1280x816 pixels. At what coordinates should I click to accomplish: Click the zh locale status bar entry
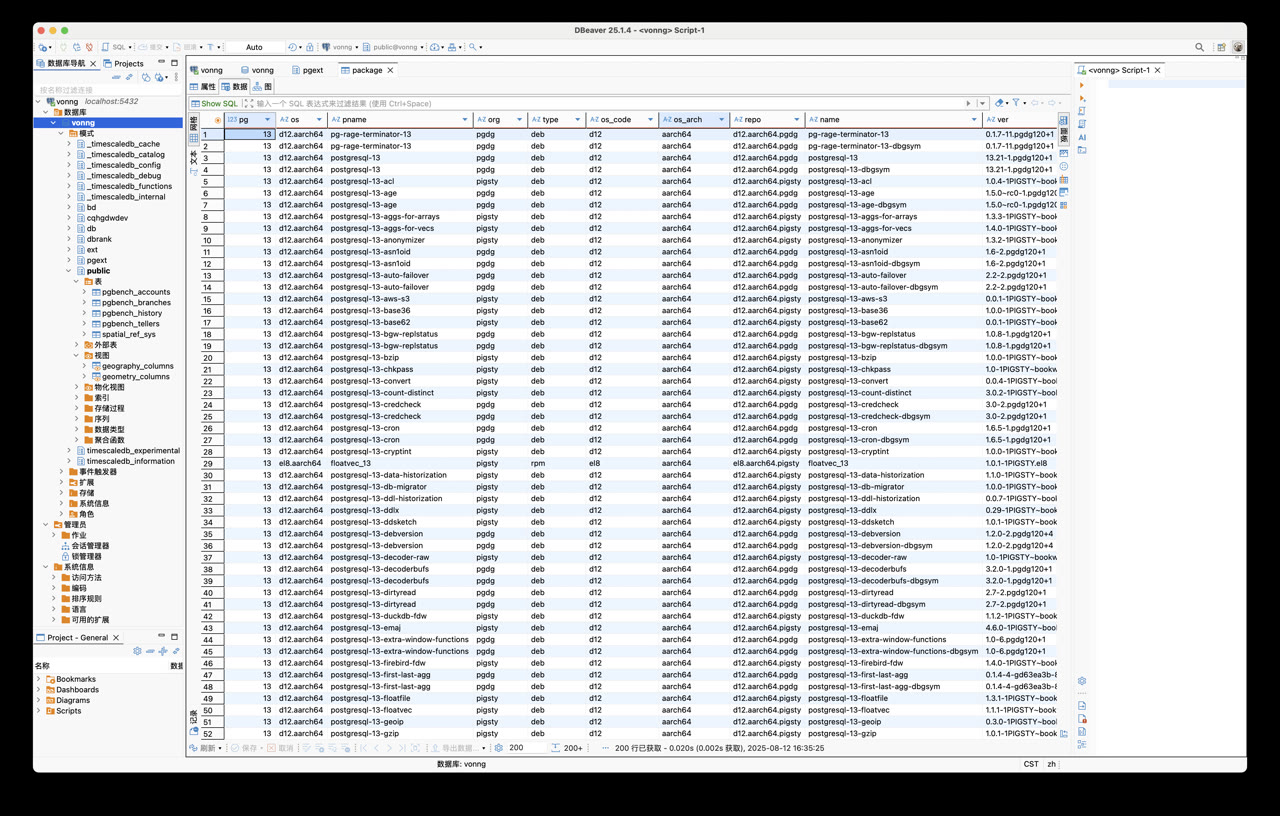1051,764
